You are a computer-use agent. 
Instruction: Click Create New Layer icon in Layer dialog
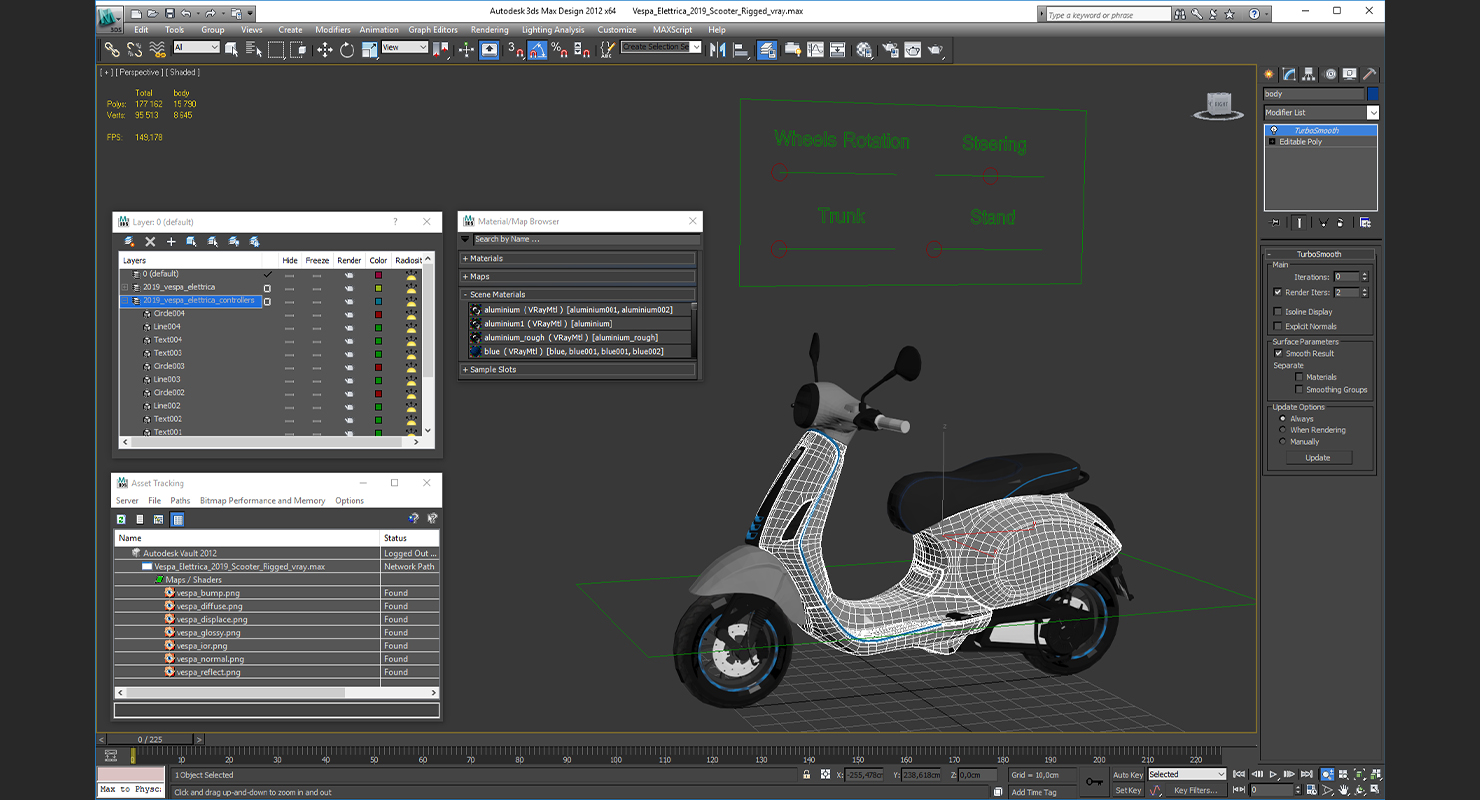(129, 241)
